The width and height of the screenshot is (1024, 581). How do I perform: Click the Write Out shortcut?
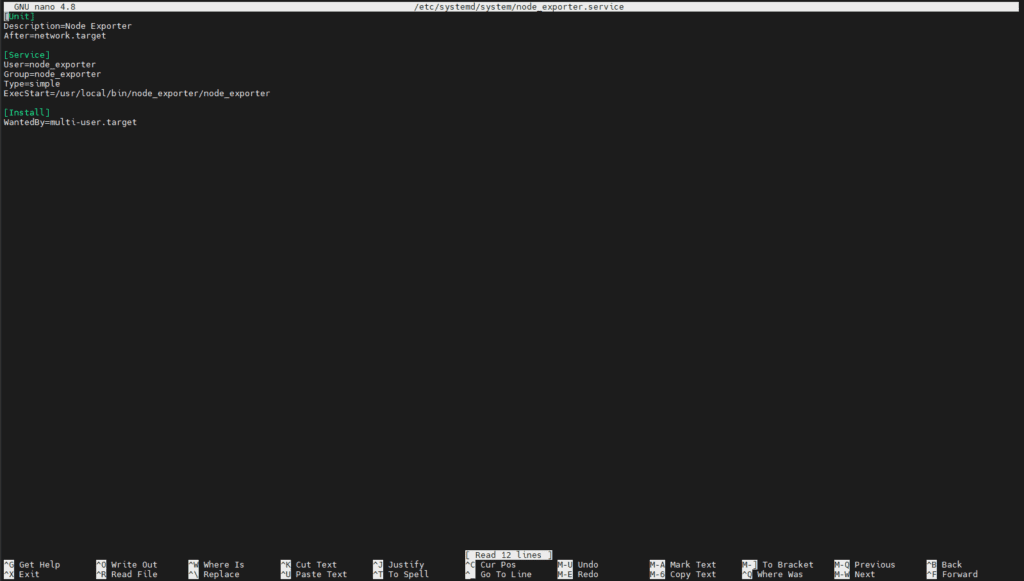click(x=129, y=564)
